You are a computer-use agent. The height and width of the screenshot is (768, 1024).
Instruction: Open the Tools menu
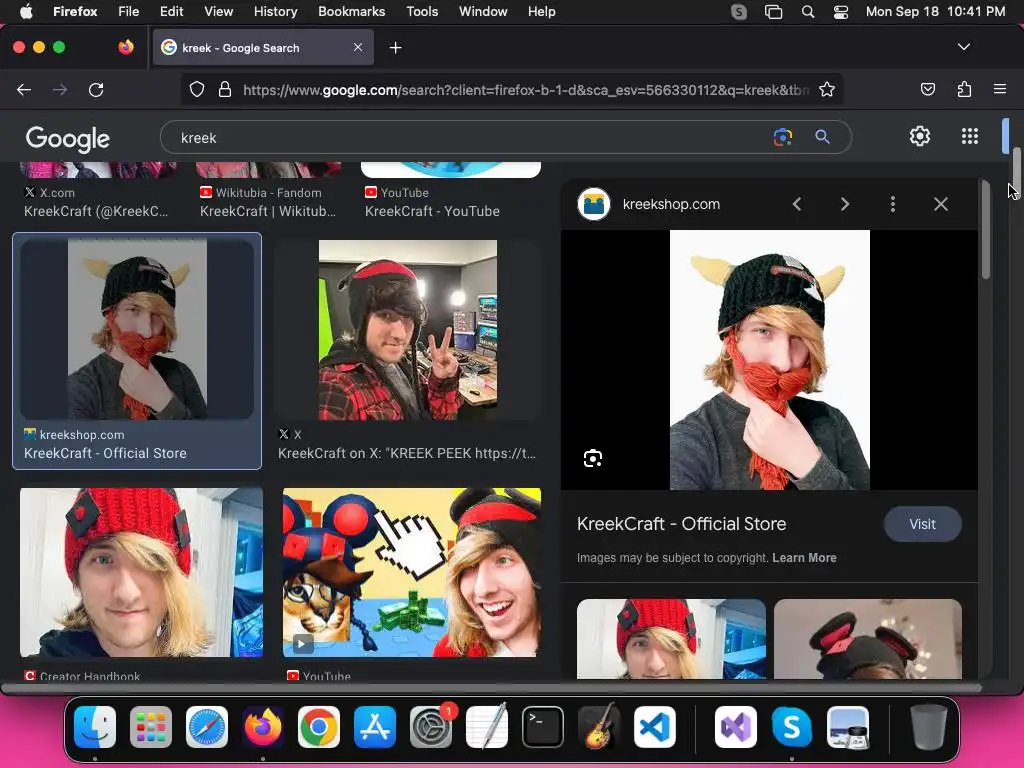pyautogui.click(x=422, y=11)
